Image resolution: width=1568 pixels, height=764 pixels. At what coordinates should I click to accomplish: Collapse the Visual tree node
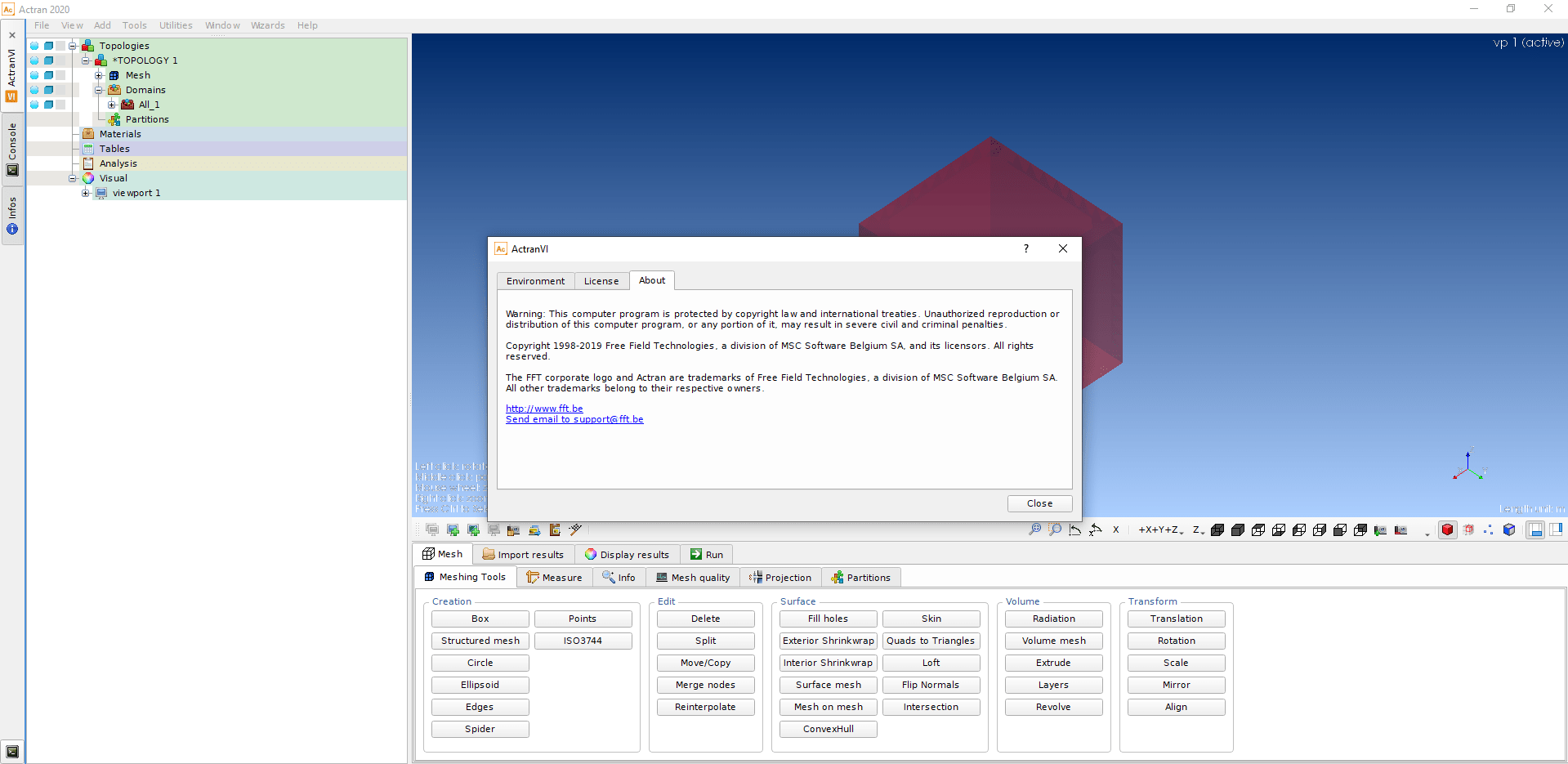[73, 178]
